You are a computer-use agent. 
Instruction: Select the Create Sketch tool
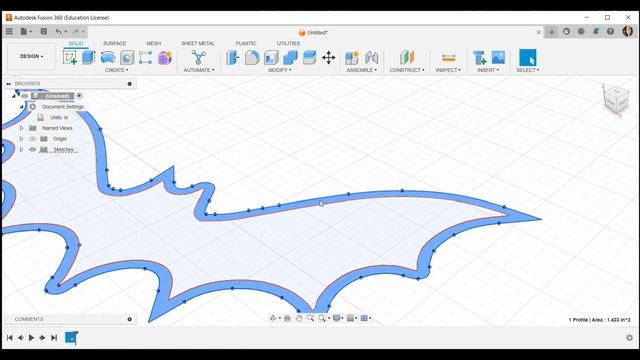tap(70, 58)
